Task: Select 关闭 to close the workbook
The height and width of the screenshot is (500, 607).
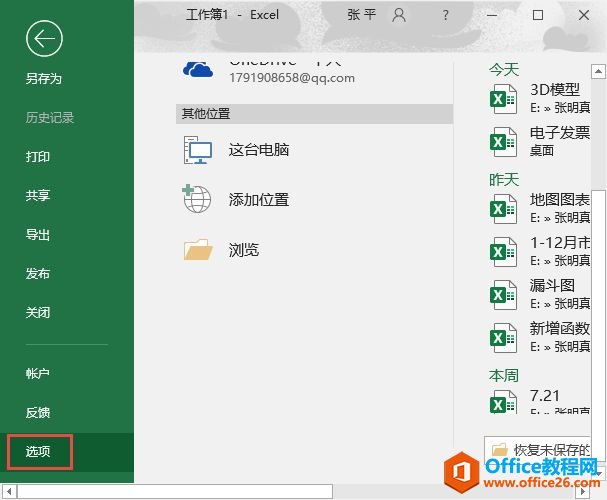Action: [38, 312]
